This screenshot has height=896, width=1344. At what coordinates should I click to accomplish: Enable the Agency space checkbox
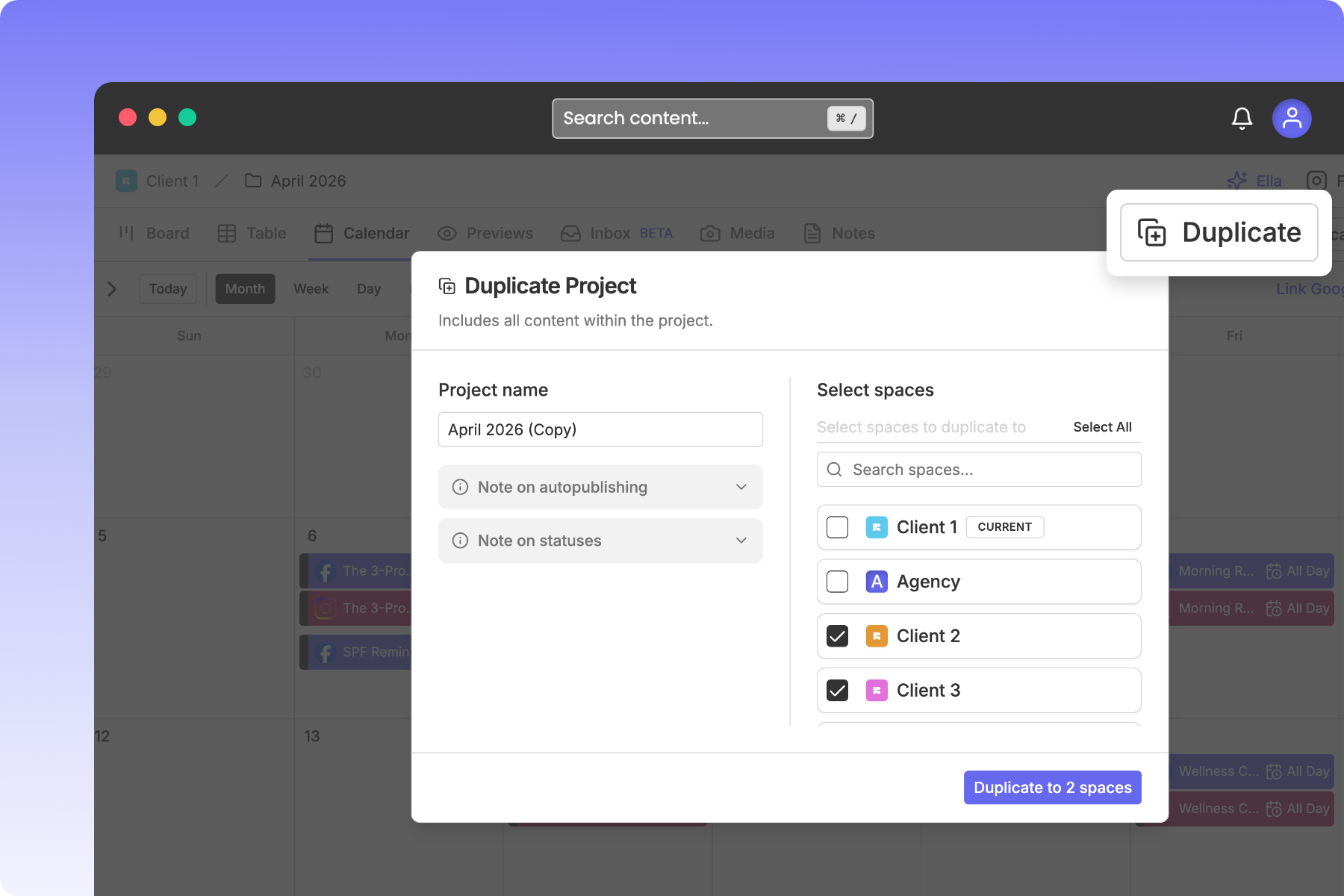[x=837, y=582]
